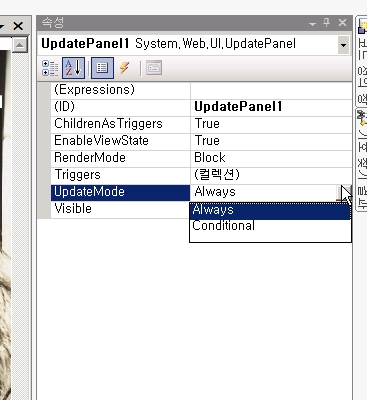Toggle auto-hide pin of 속성 panel
Screen dimensions: 367x400
327,23
